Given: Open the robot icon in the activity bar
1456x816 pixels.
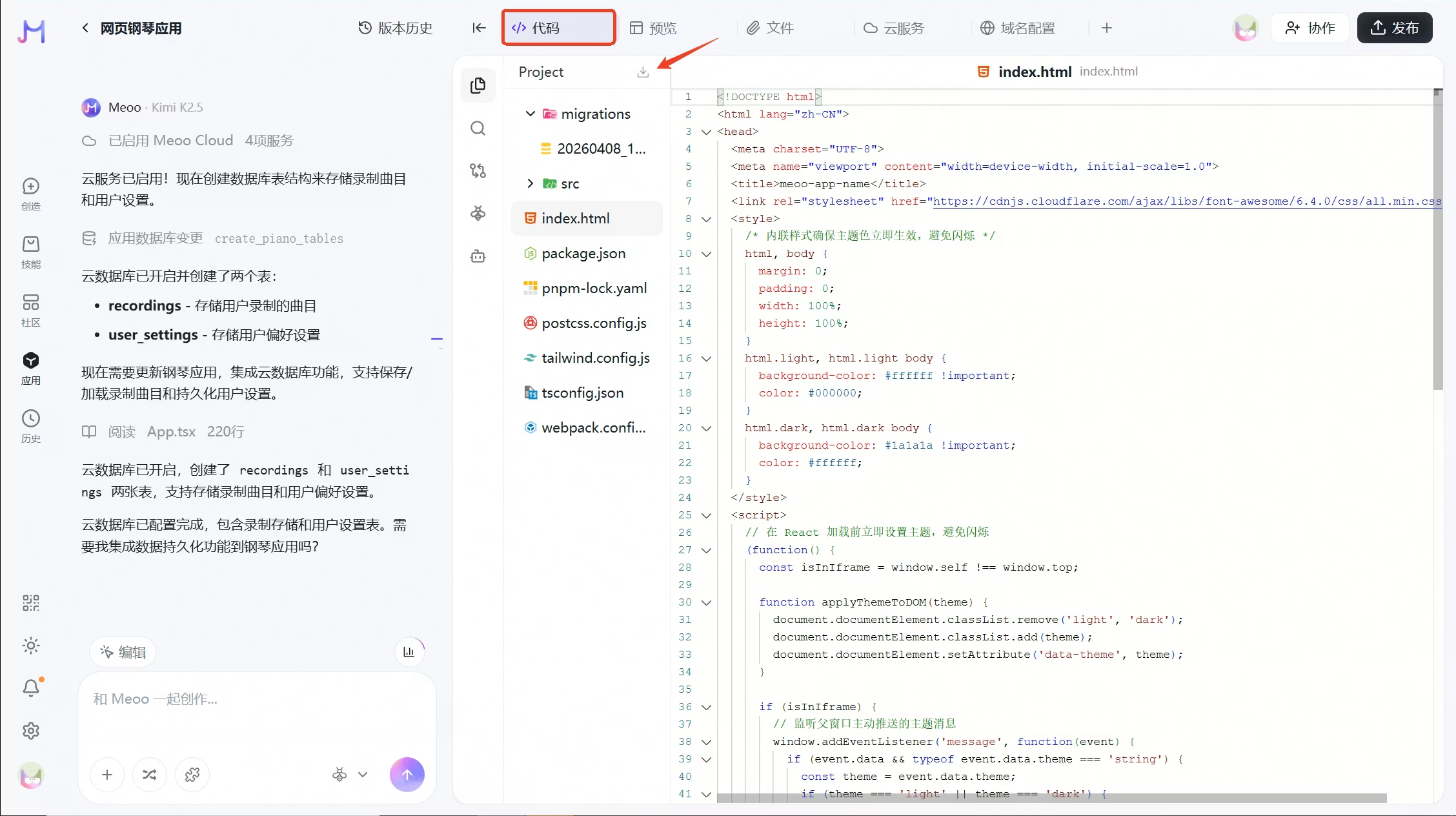Looking at the screenshot, I should [478, 256].
